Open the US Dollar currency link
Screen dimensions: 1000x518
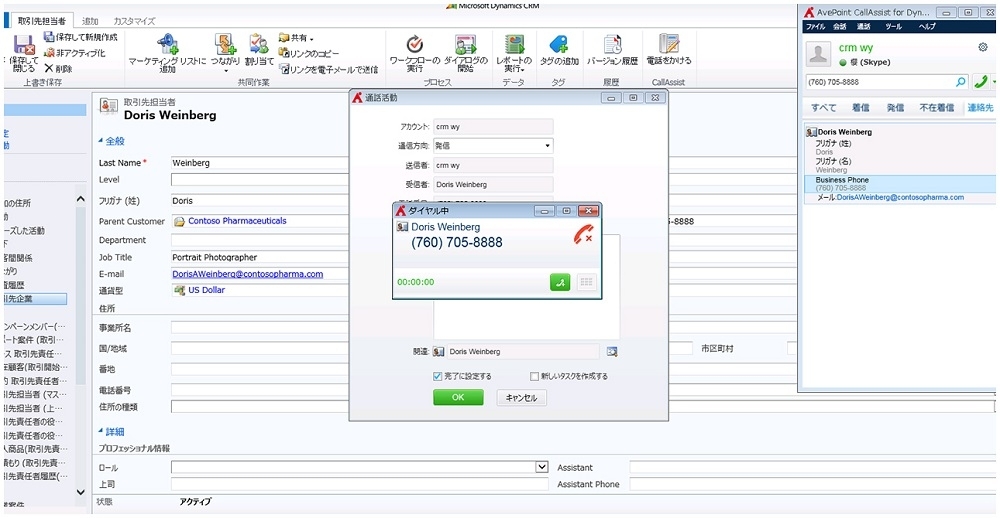coord(207,290)
